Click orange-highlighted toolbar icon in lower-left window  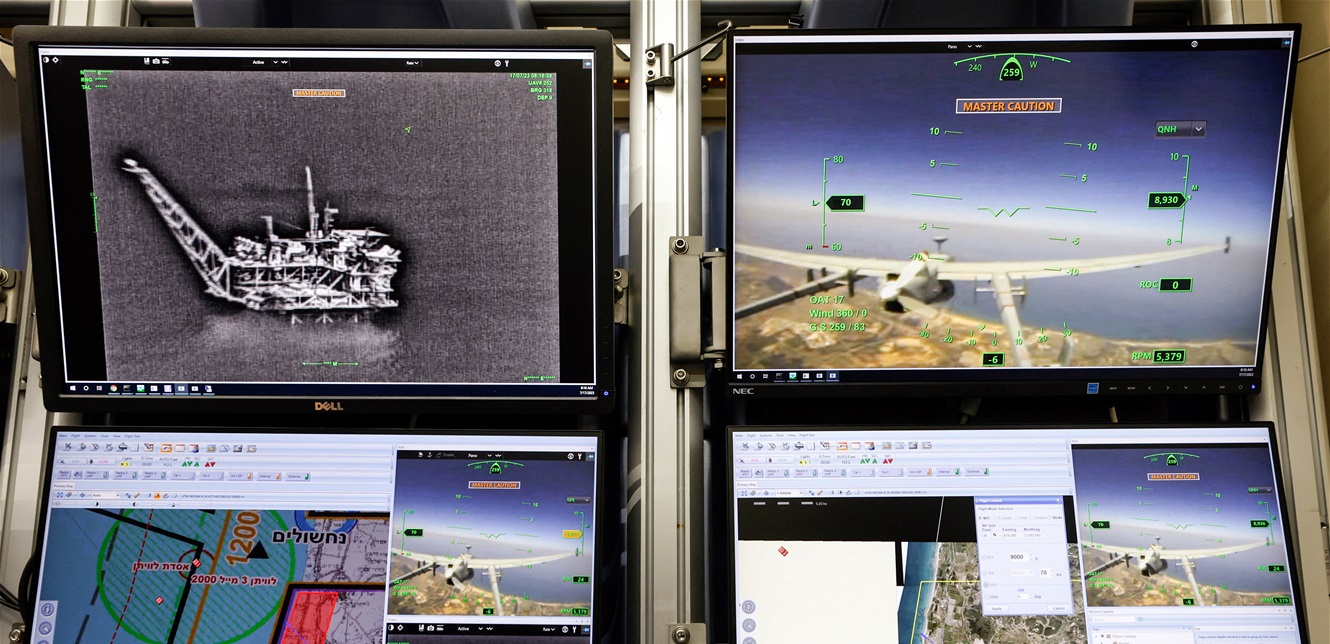tap(166, 448)
